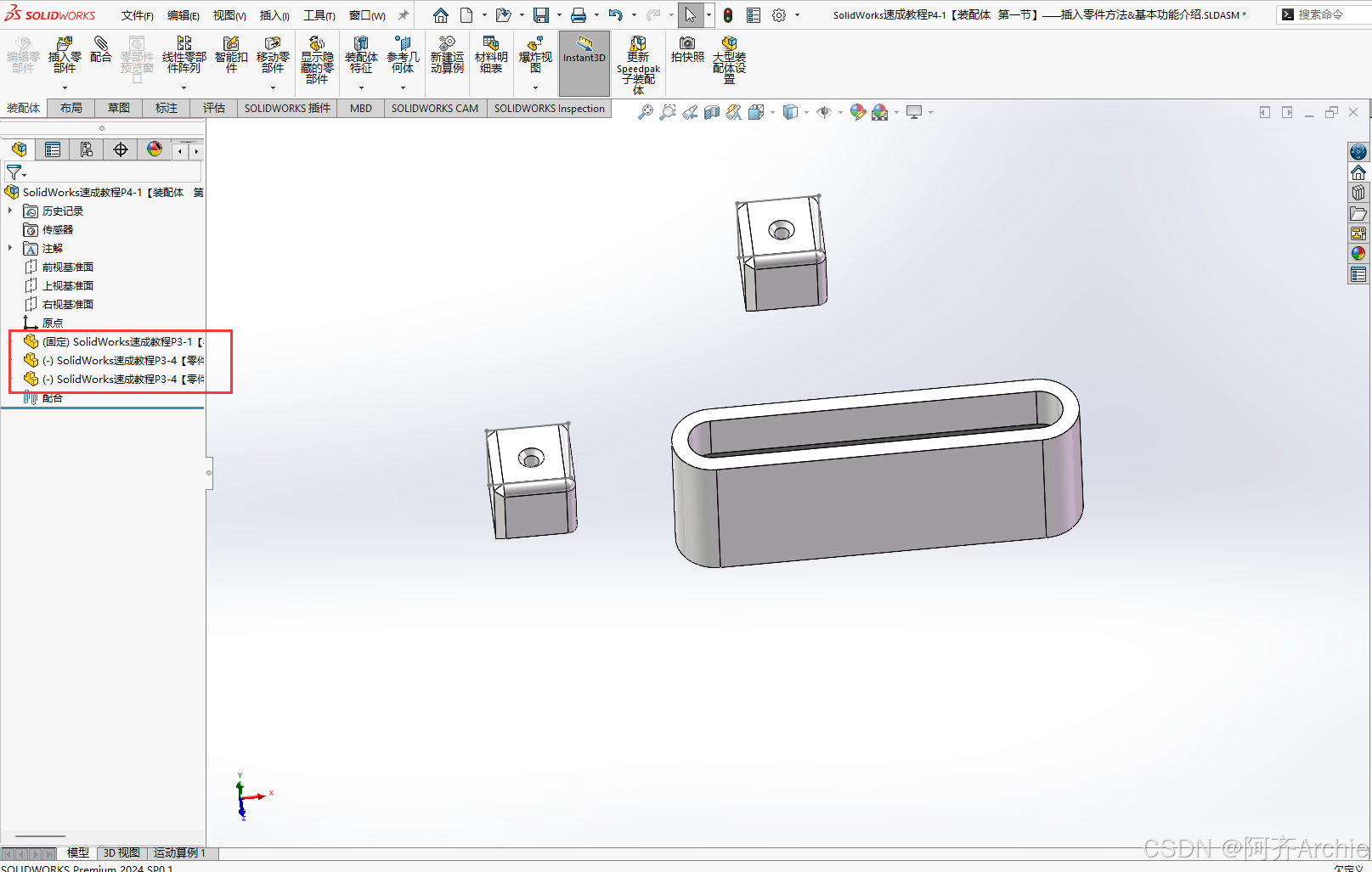Screen dimensions: 1372x872
Task: Click the rebuild traffic light icon
Action: click(728, 15)
